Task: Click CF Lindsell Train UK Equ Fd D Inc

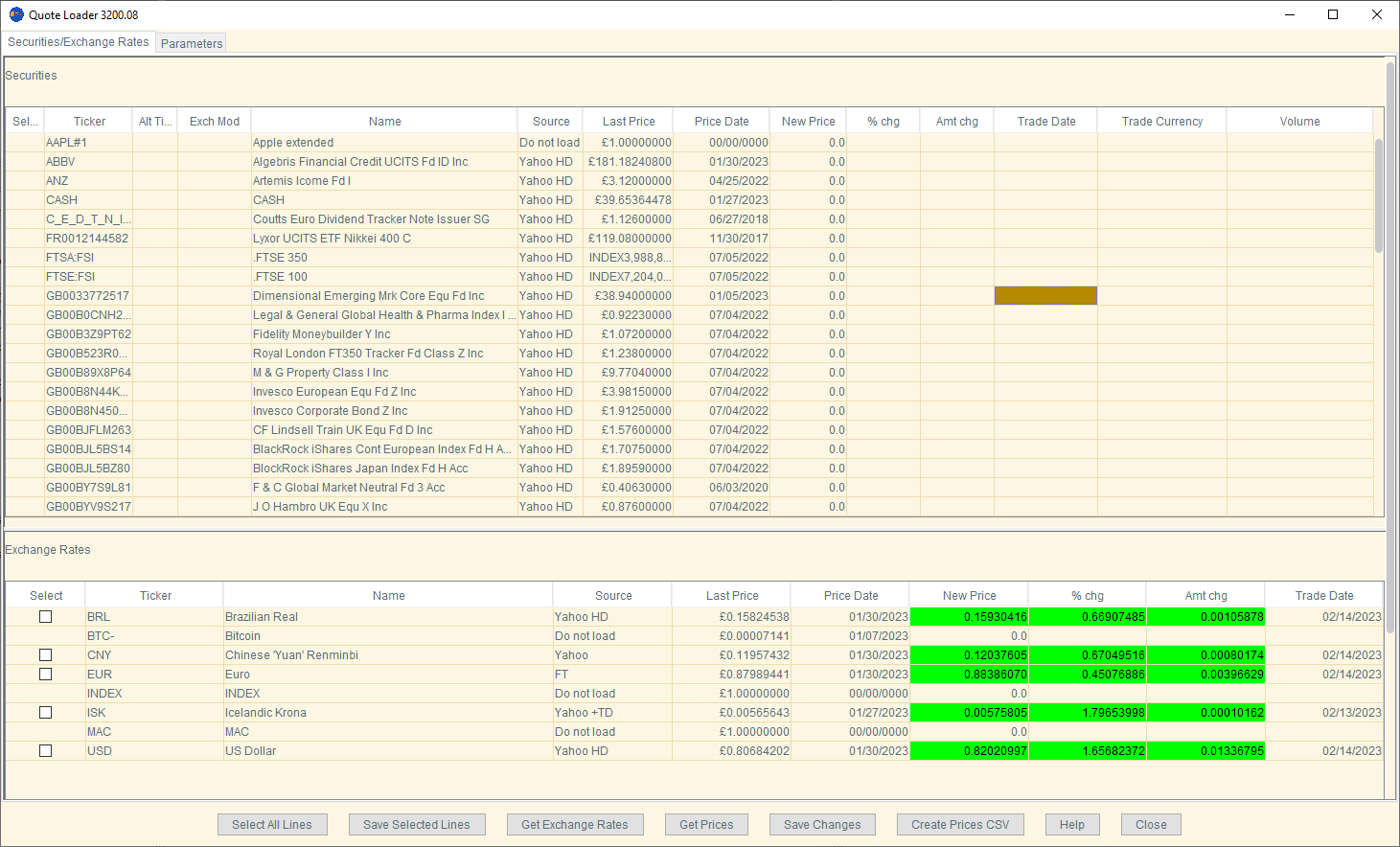Action: click(x=384, y=430)
